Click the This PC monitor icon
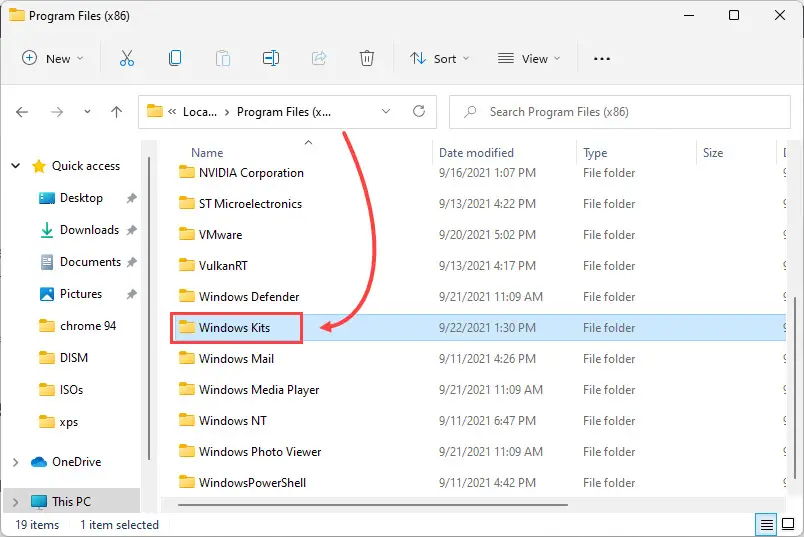804x537 pixels. tap(39, 502)
